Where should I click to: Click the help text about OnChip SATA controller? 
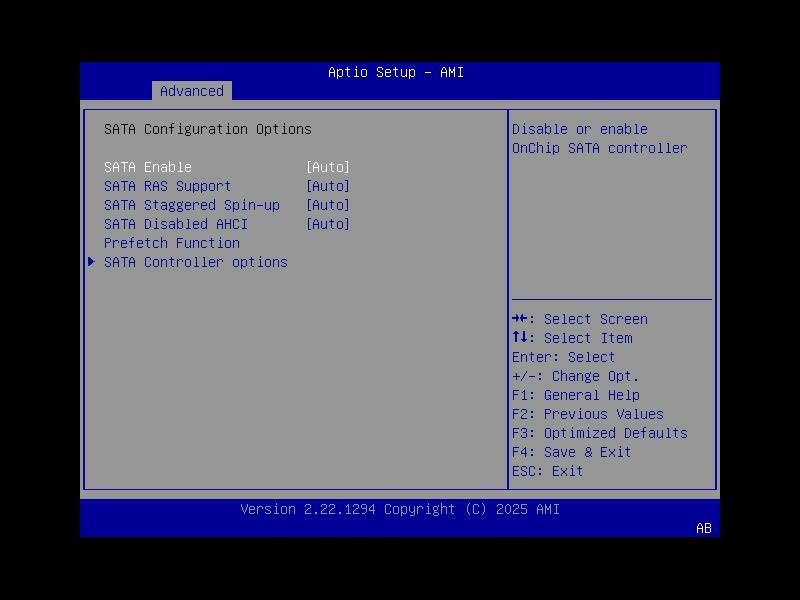[x=599, y=138]
